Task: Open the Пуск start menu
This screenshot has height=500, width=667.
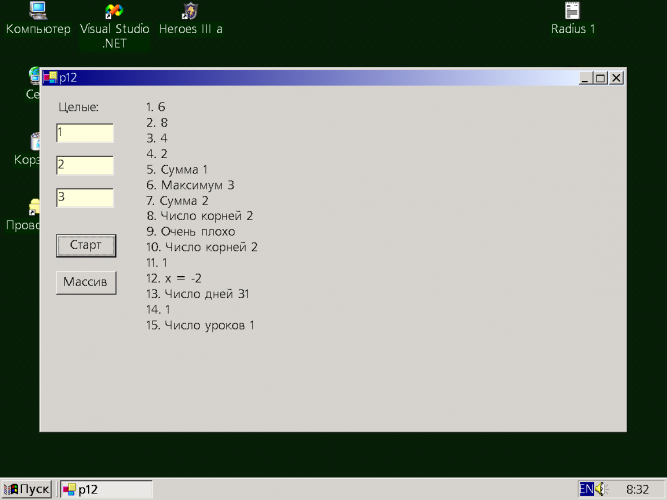Action: [x=27, y=489]
